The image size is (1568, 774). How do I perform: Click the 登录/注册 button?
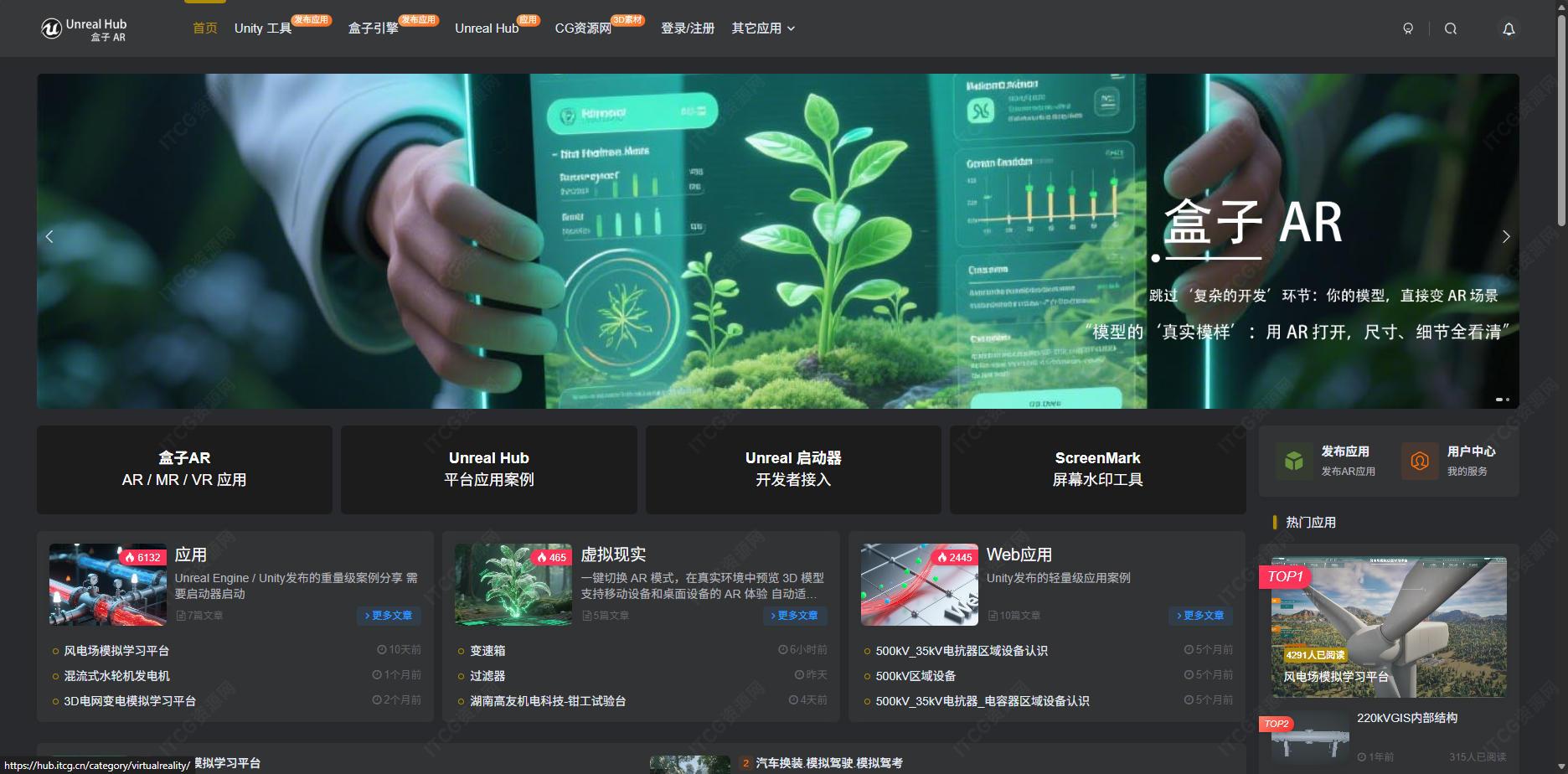click(686, 28)
